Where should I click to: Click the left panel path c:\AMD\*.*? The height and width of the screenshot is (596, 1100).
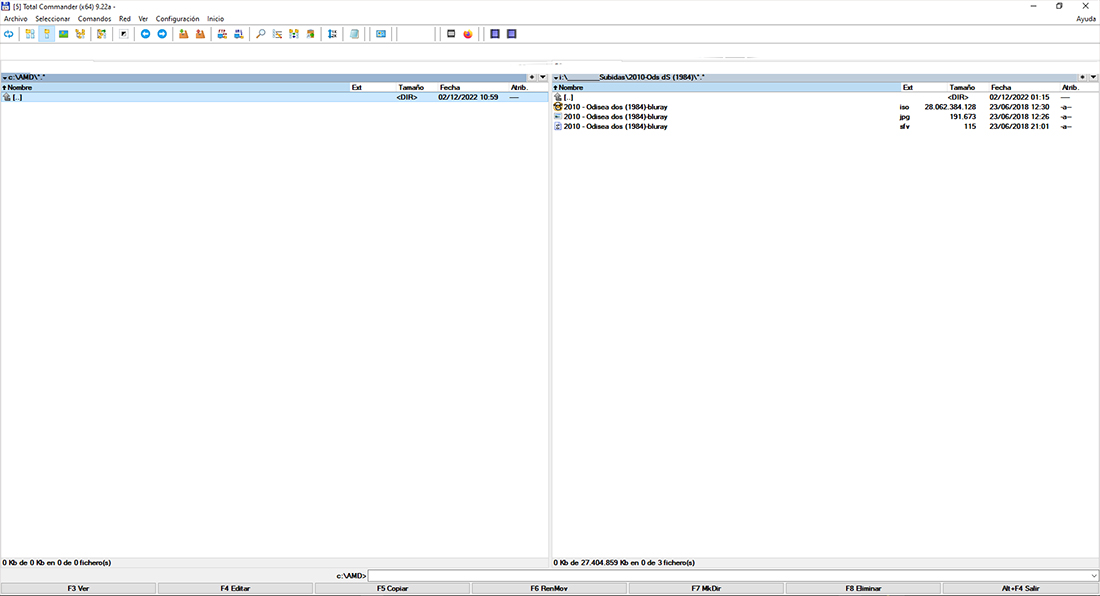click(27, 77)
